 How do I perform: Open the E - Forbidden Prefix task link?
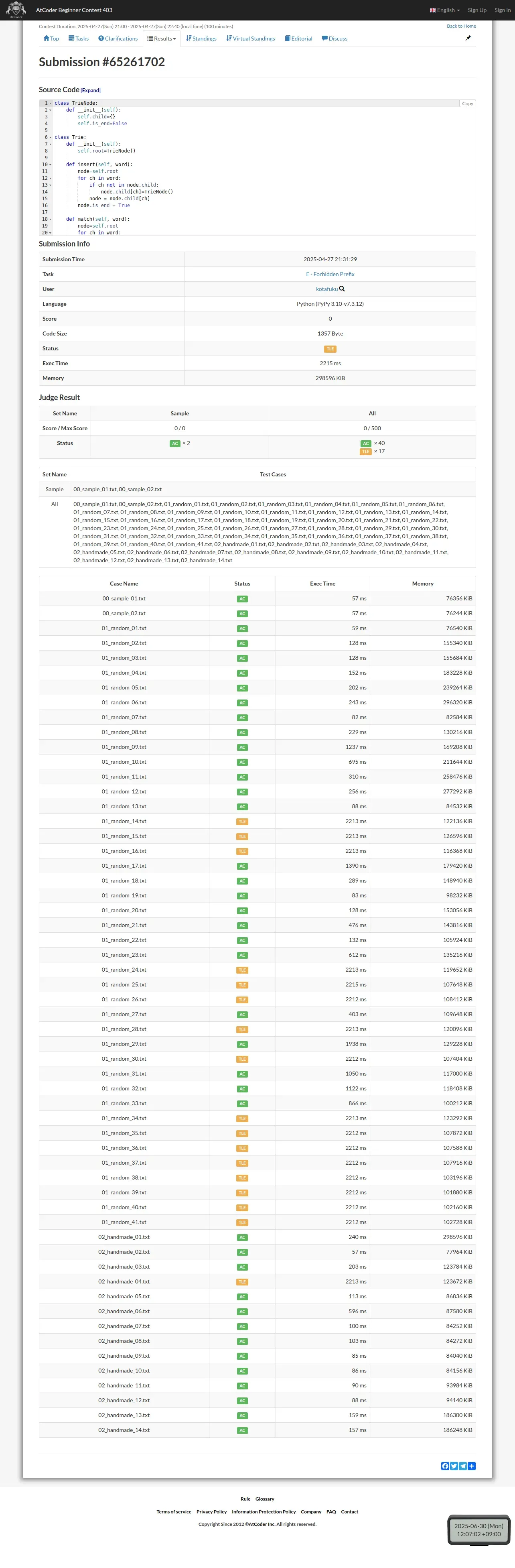point(330,275)
